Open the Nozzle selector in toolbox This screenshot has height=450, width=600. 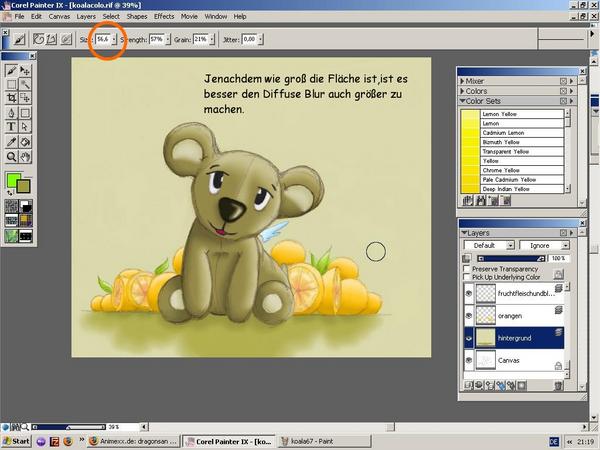pos(11,236)
